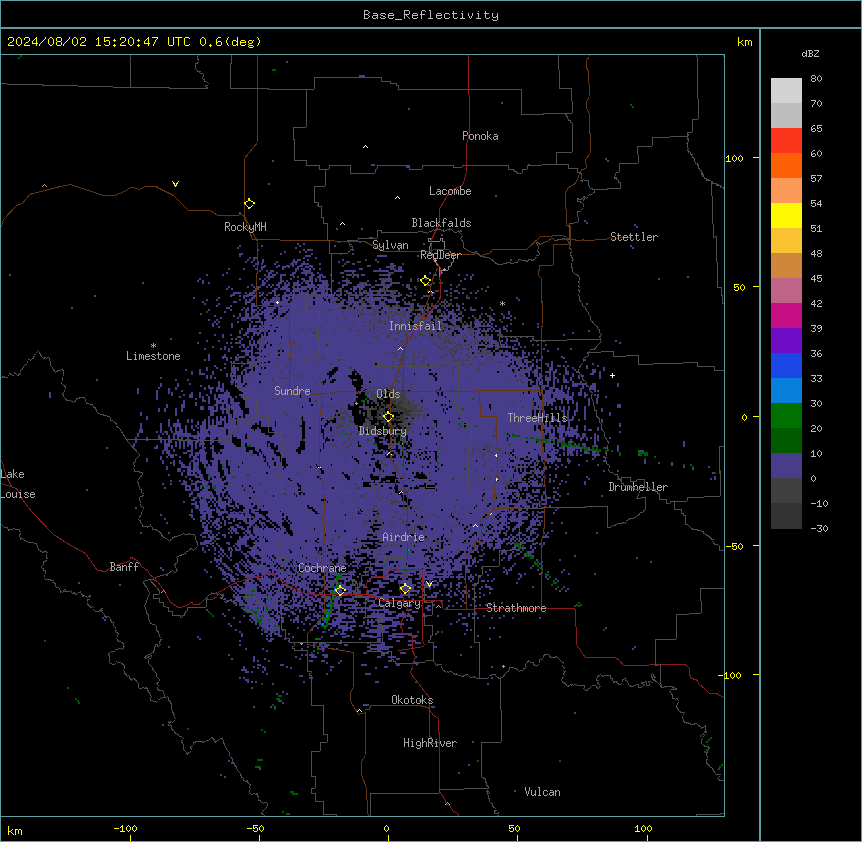Select the red 60–65 dBZ legend swatch
862x842 pixels.
pyautogui.click(x=786, y=141)
